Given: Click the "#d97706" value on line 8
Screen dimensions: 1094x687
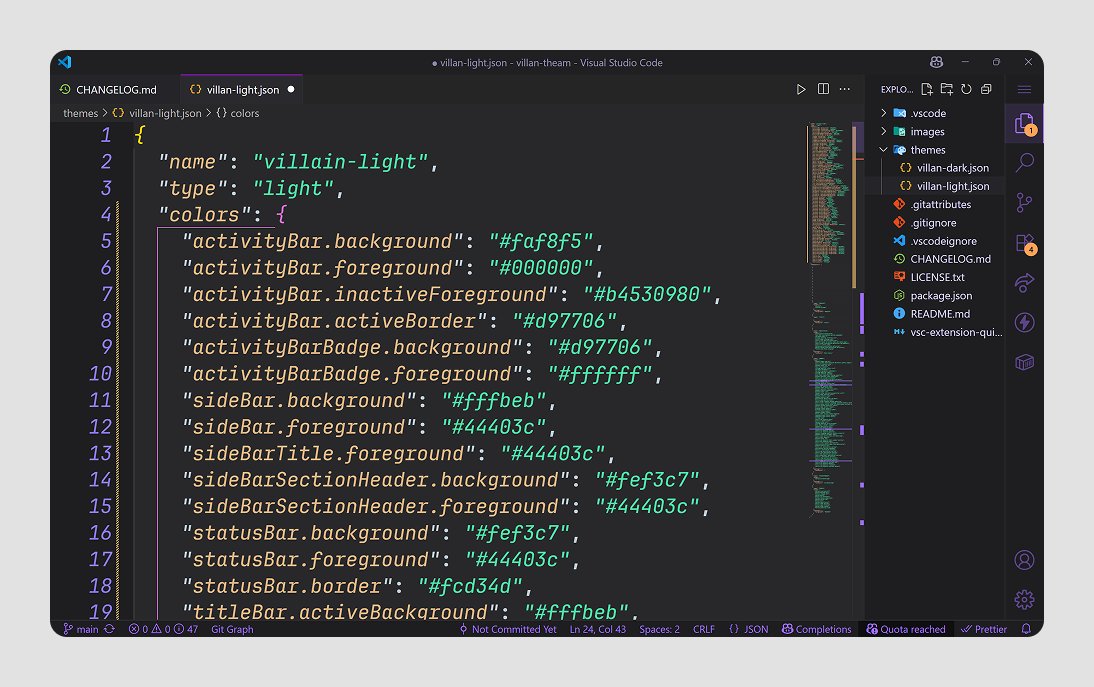Looking at the screenshot, I should (x=564, y=321).
